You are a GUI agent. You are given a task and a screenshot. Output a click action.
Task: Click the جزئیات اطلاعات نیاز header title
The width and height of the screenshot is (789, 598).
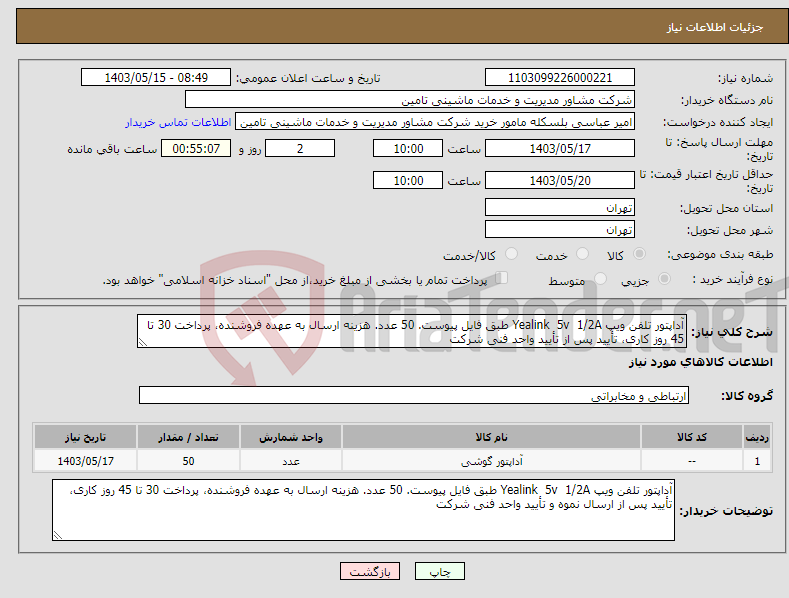715,27
